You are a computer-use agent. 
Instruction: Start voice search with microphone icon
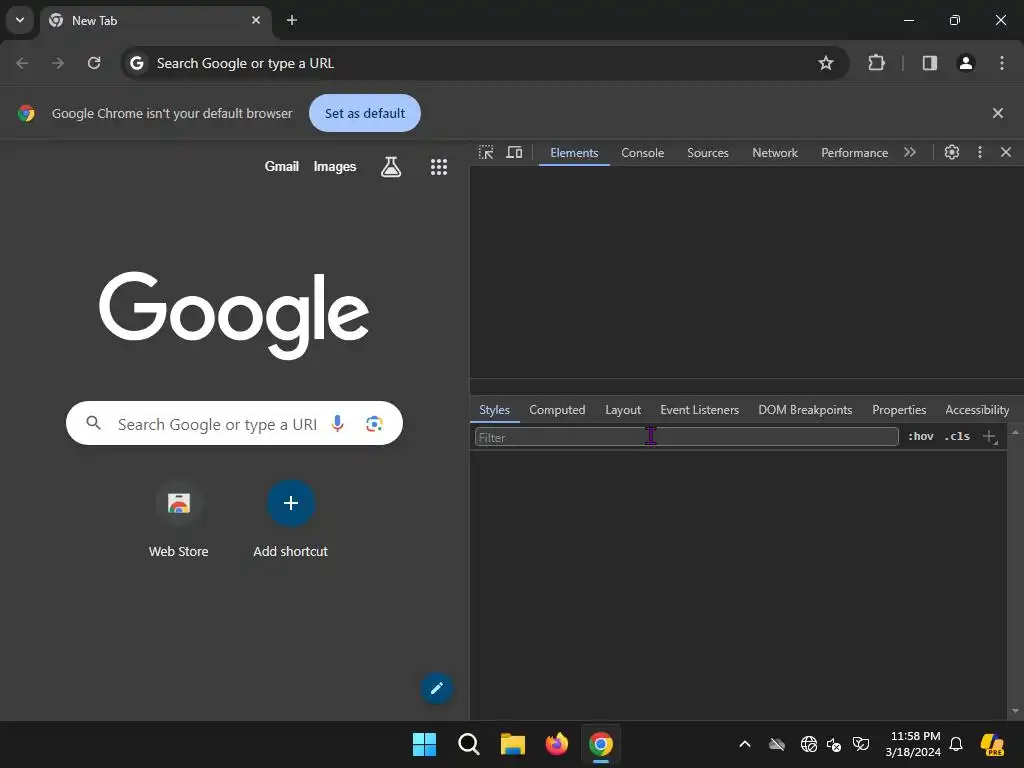click(338, 424)
